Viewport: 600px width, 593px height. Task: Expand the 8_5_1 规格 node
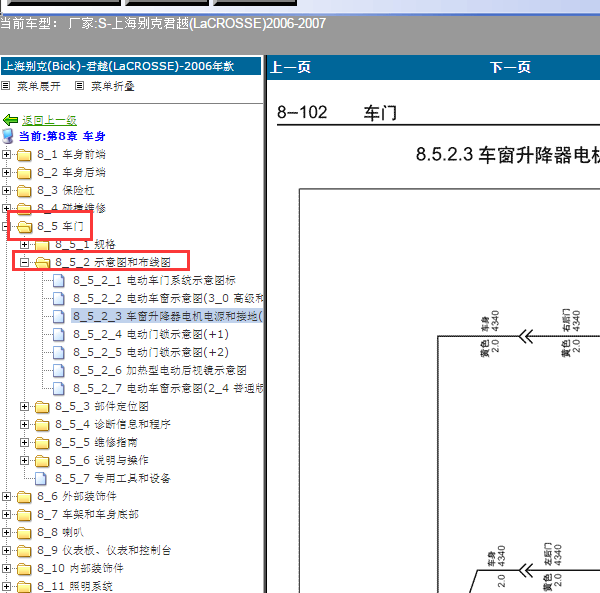24,244
